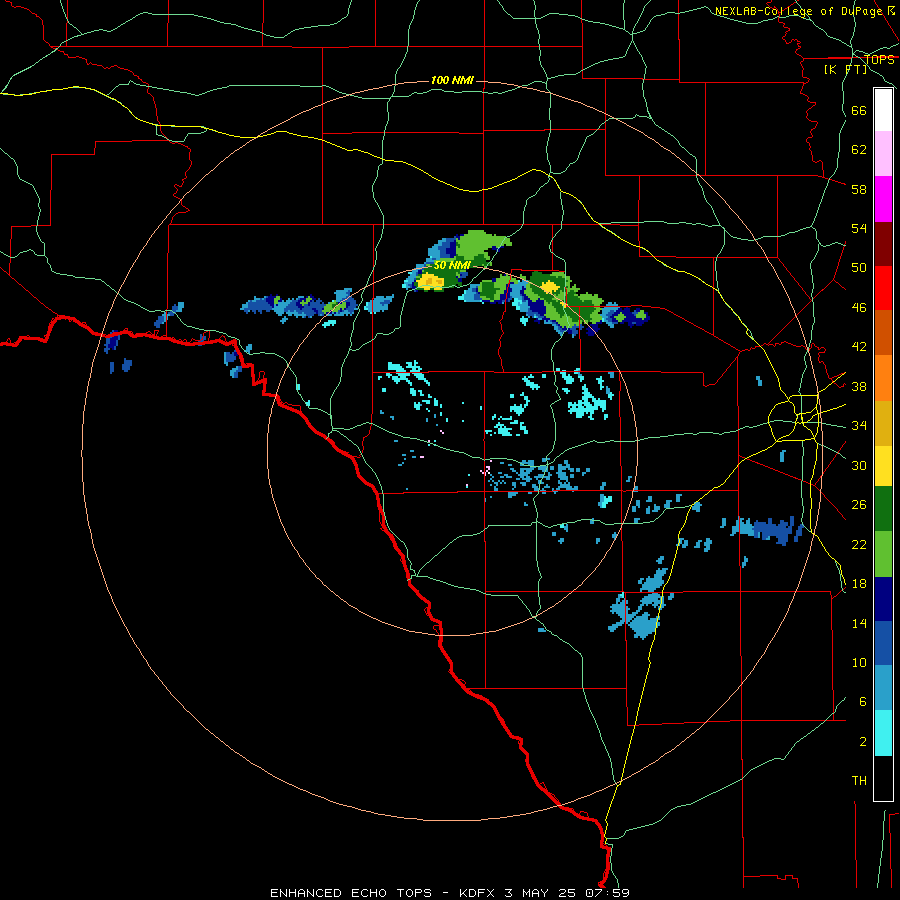
Task: Click the 26 value on the scale
Action: click(x=859, y=505)
